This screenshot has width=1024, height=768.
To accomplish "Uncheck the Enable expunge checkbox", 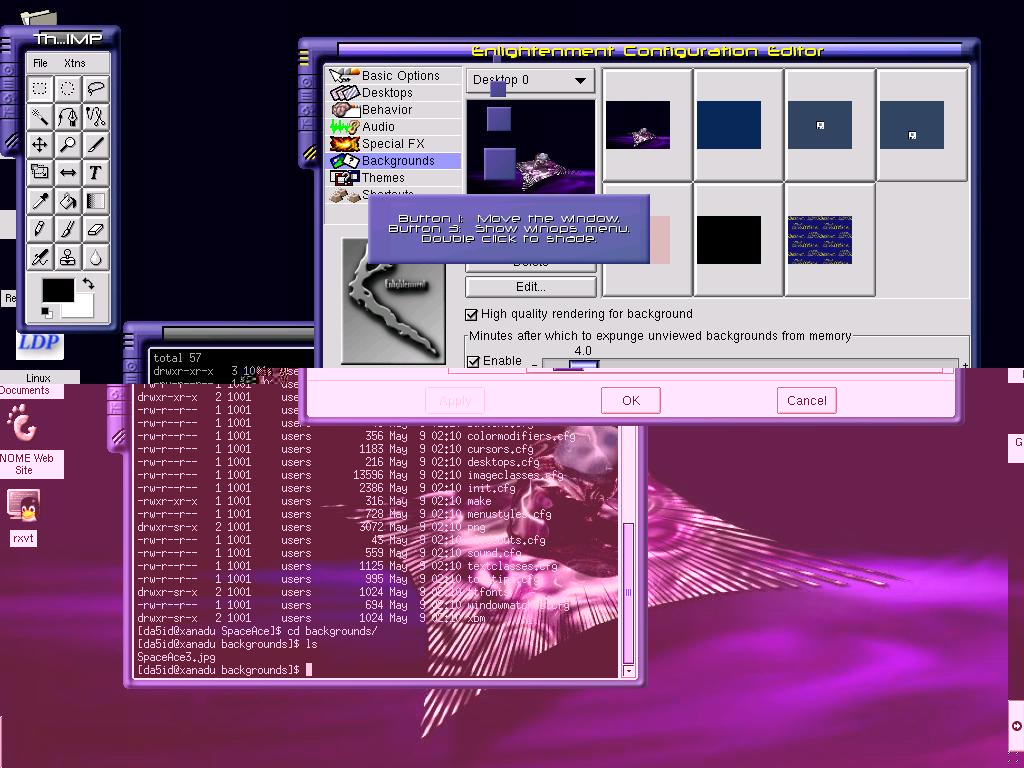I will [473, 361].
